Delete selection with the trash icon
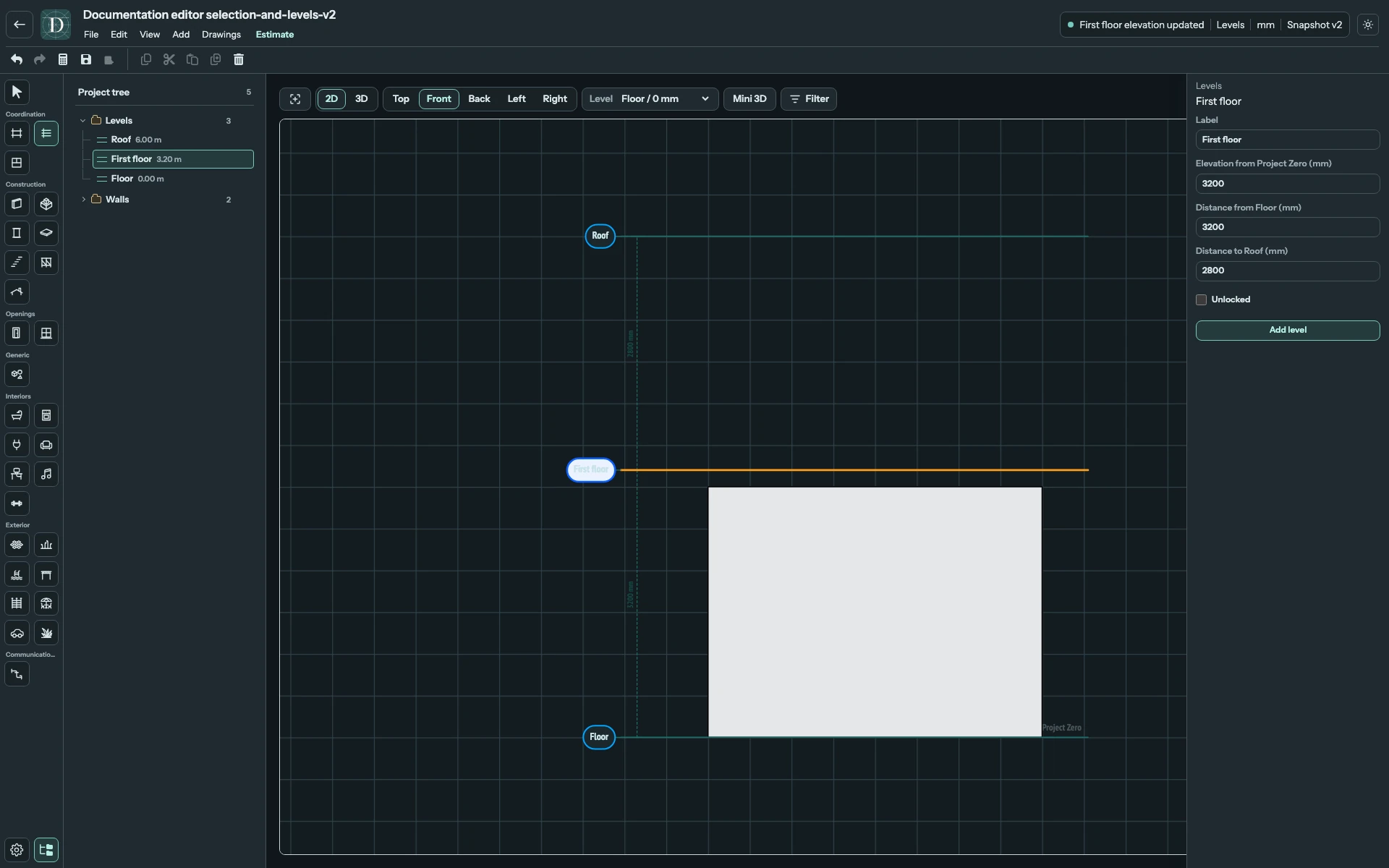Image resolution: width=1389 pixels, height=868 pixels. tap(239, 59)
